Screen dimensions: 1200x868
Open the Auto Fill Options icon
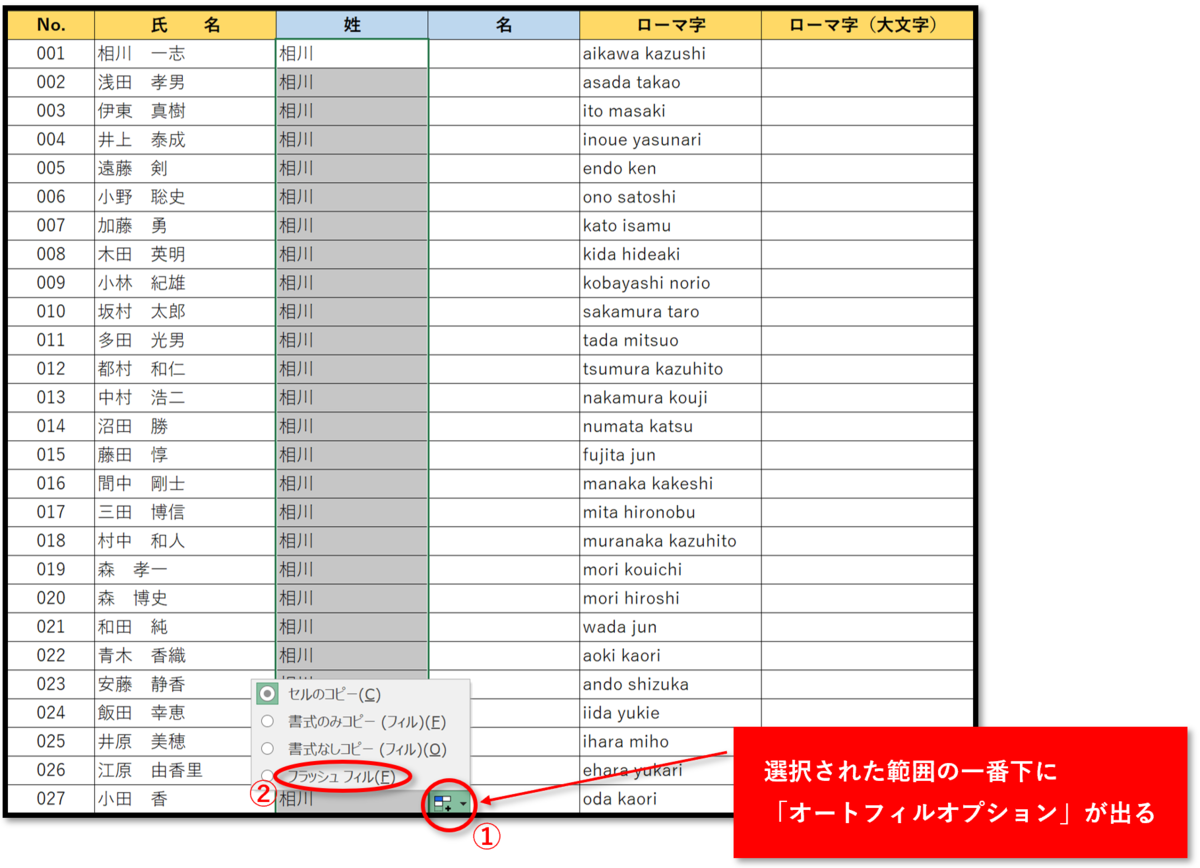[x=444, y=800]
